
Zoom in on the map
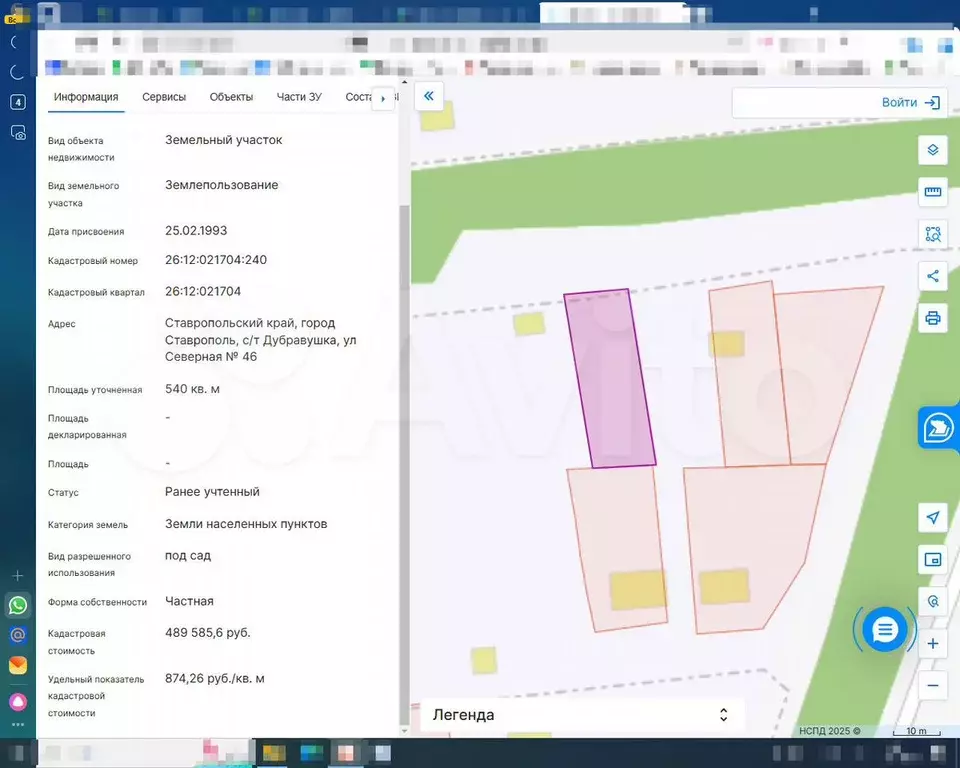932,644
